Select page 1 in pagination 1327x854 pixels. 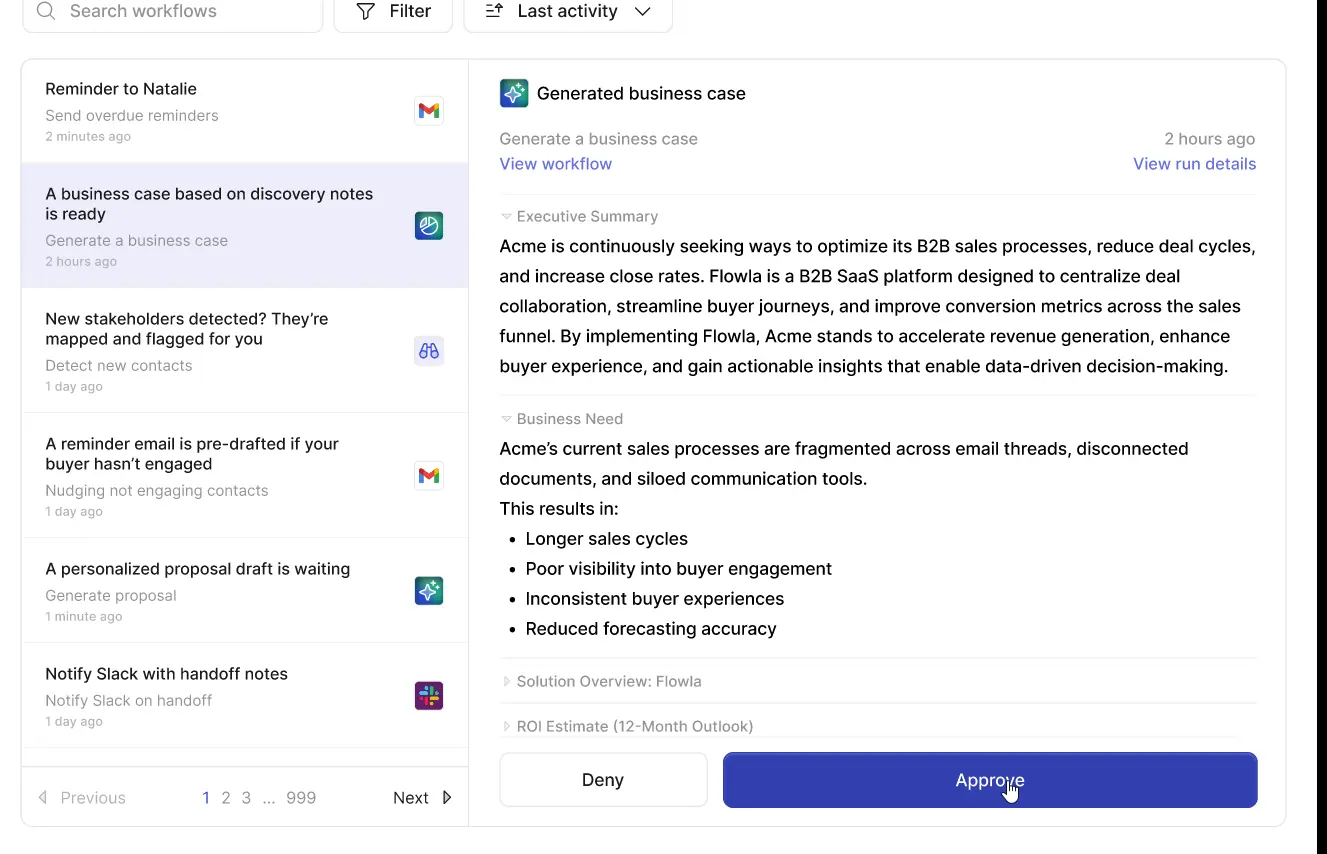coord(206,798)
